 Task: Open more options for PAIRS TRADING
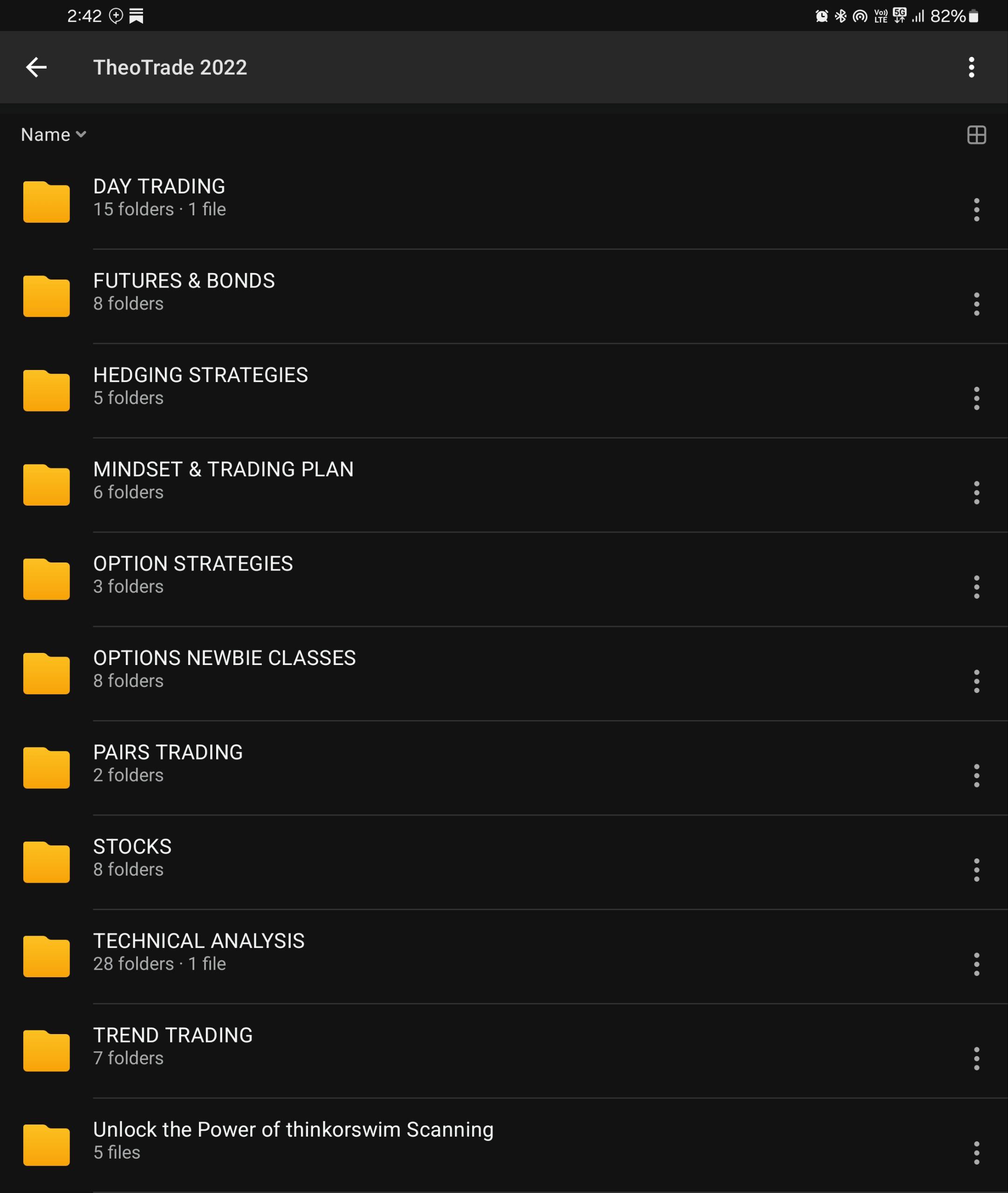976,775
